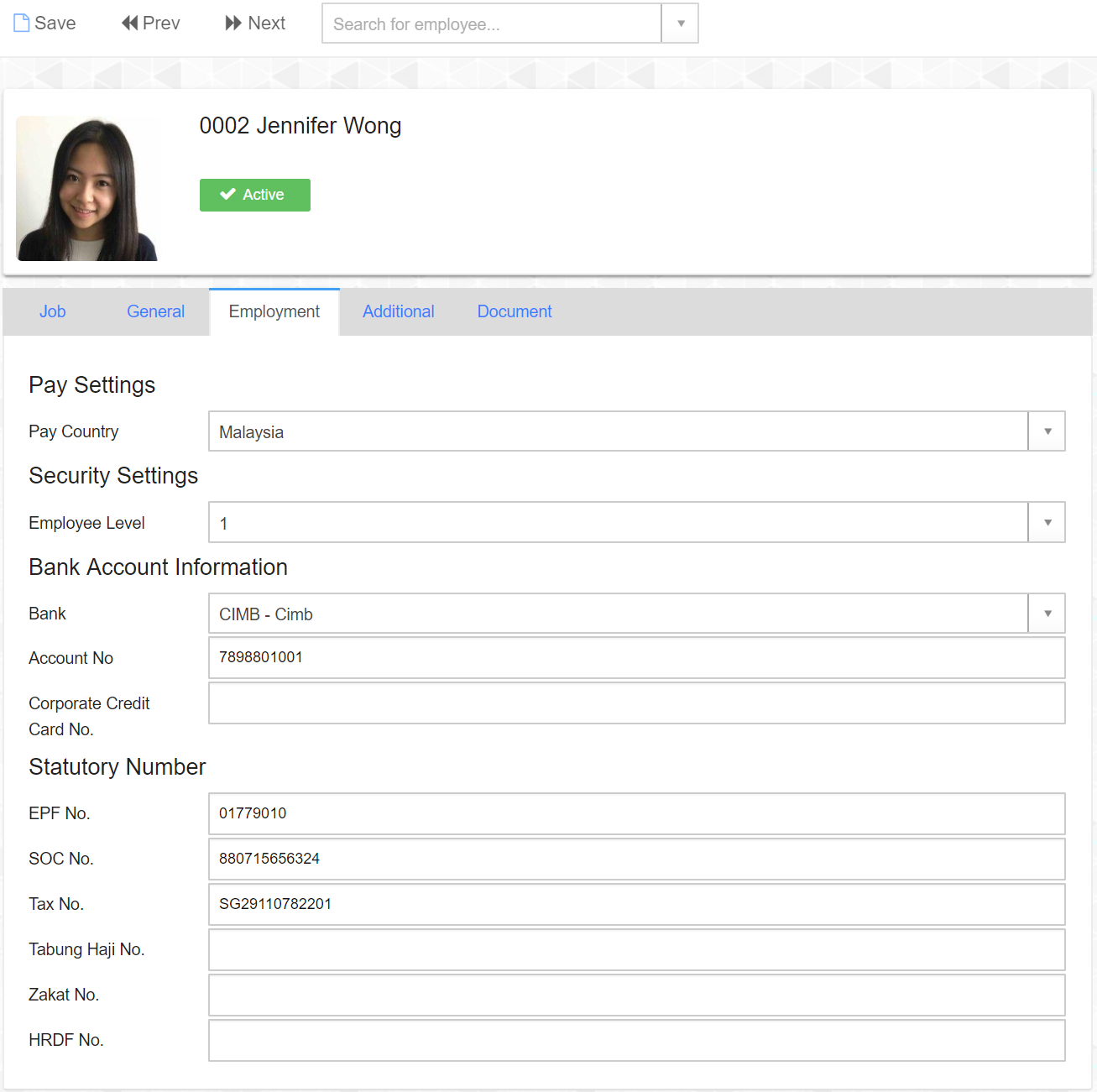Toggle the green Active status button

coord(255,195)
